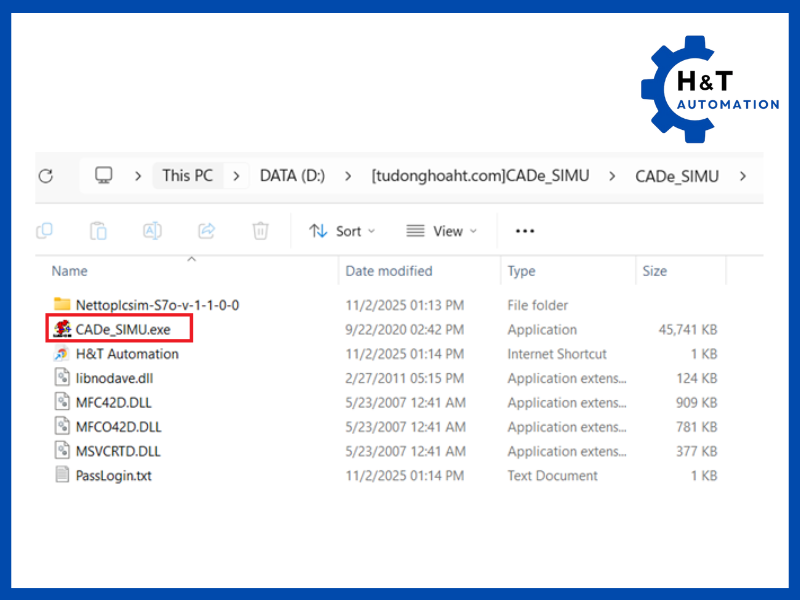
Task: Click the Rename toolbar icon
Action: click(152, 231)
